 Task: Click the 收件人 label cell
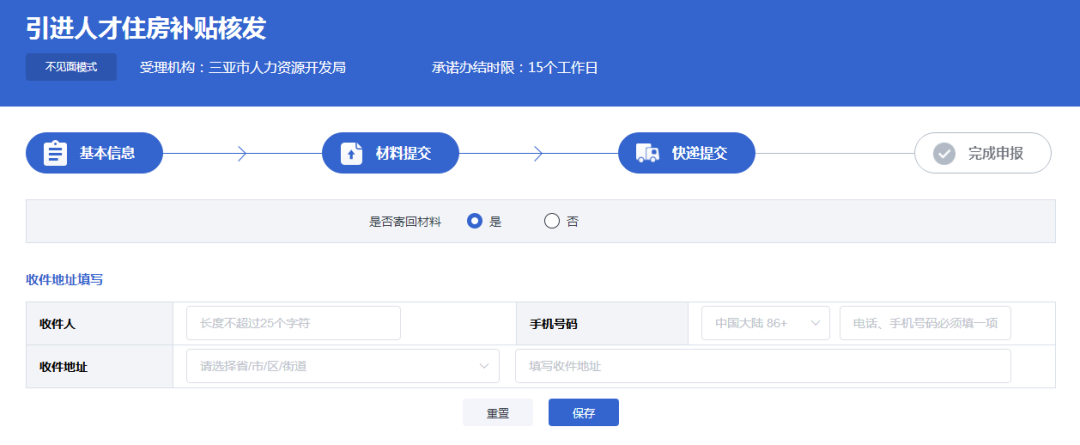coord(100,323)
